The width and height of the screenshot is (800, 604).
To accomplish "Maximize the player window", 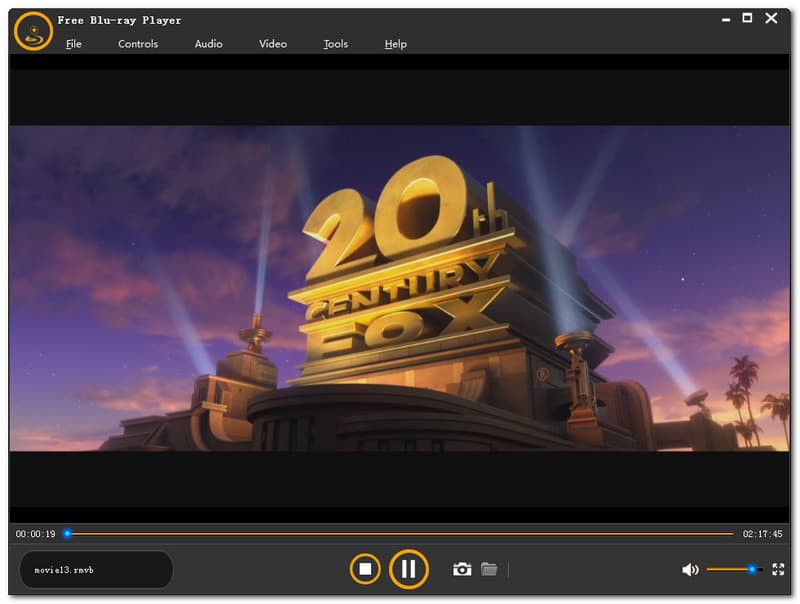I will point(747,18).
